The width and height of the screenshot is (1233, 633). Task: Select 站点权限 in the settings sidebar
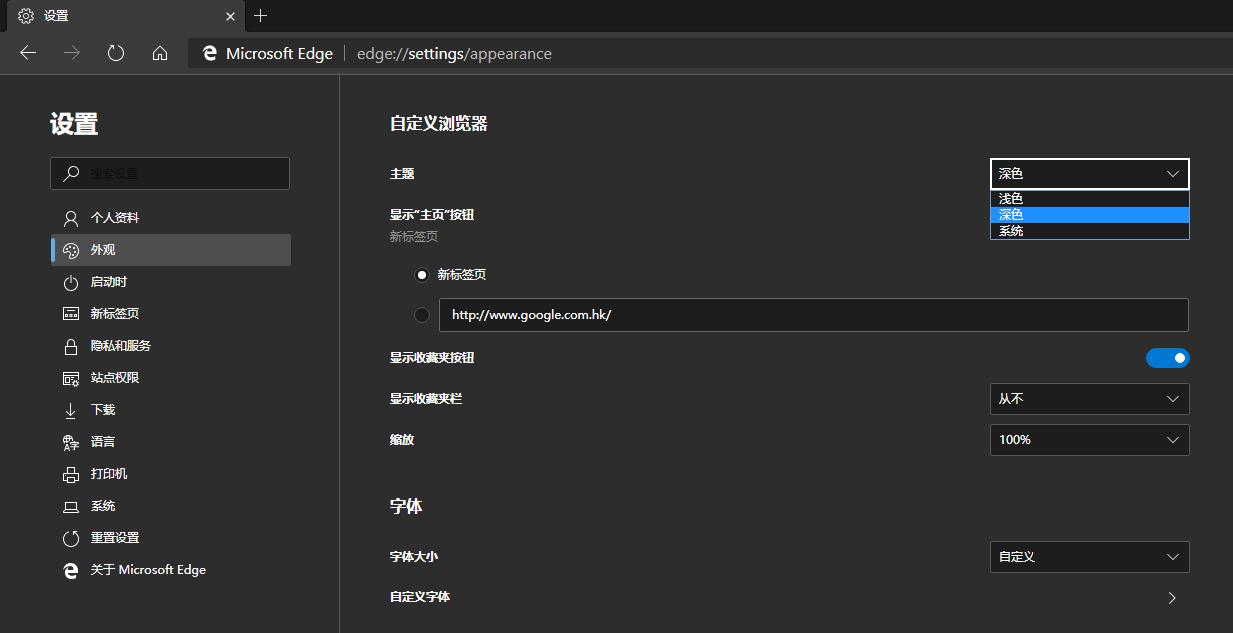pyautogui.click(x=110, y=377)
